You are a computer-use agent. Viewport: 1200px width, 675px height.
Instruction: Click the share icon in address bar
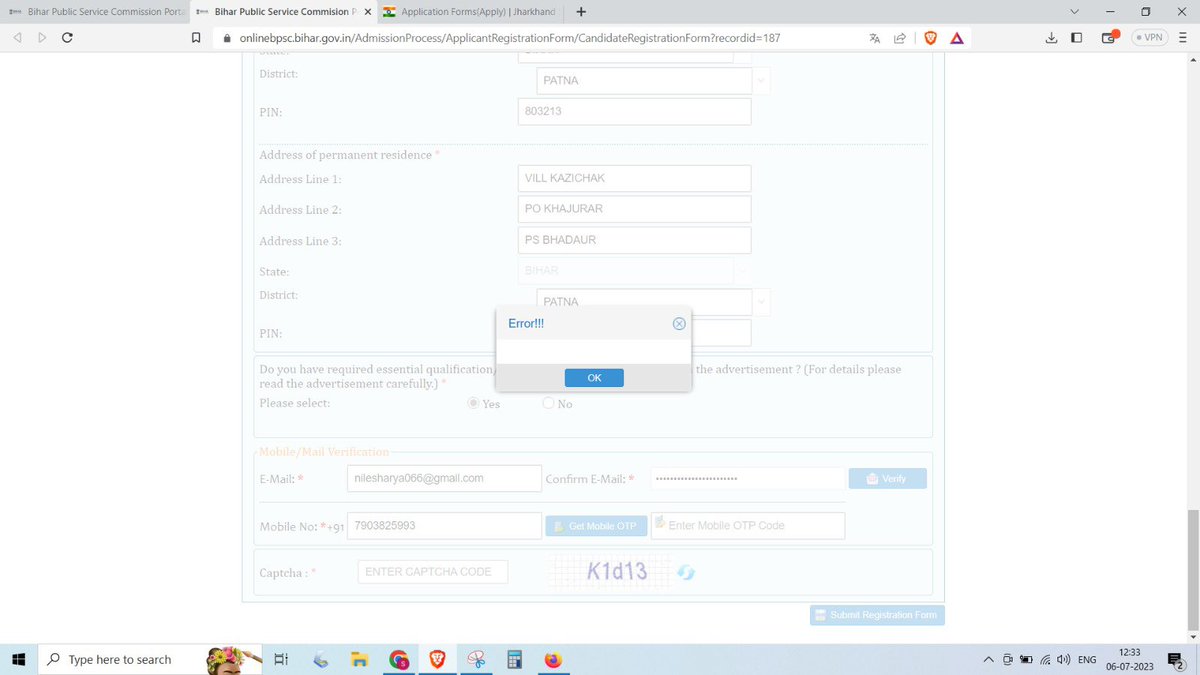pos(900,38)
